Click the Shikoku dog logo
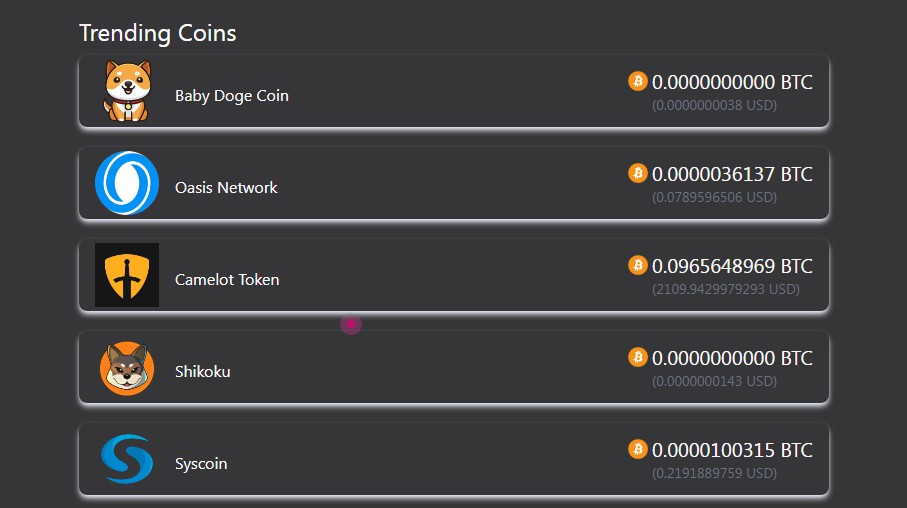The image size is (907, 508). pos(127,367)
